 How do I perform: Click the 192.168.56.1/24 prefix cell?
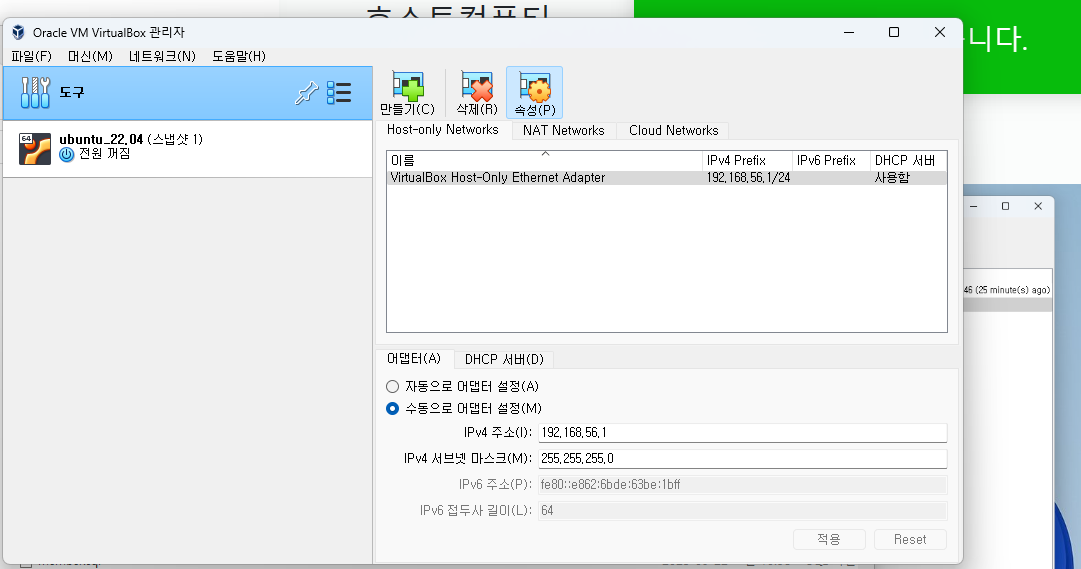pyautogui.click(x=748, y=178)
